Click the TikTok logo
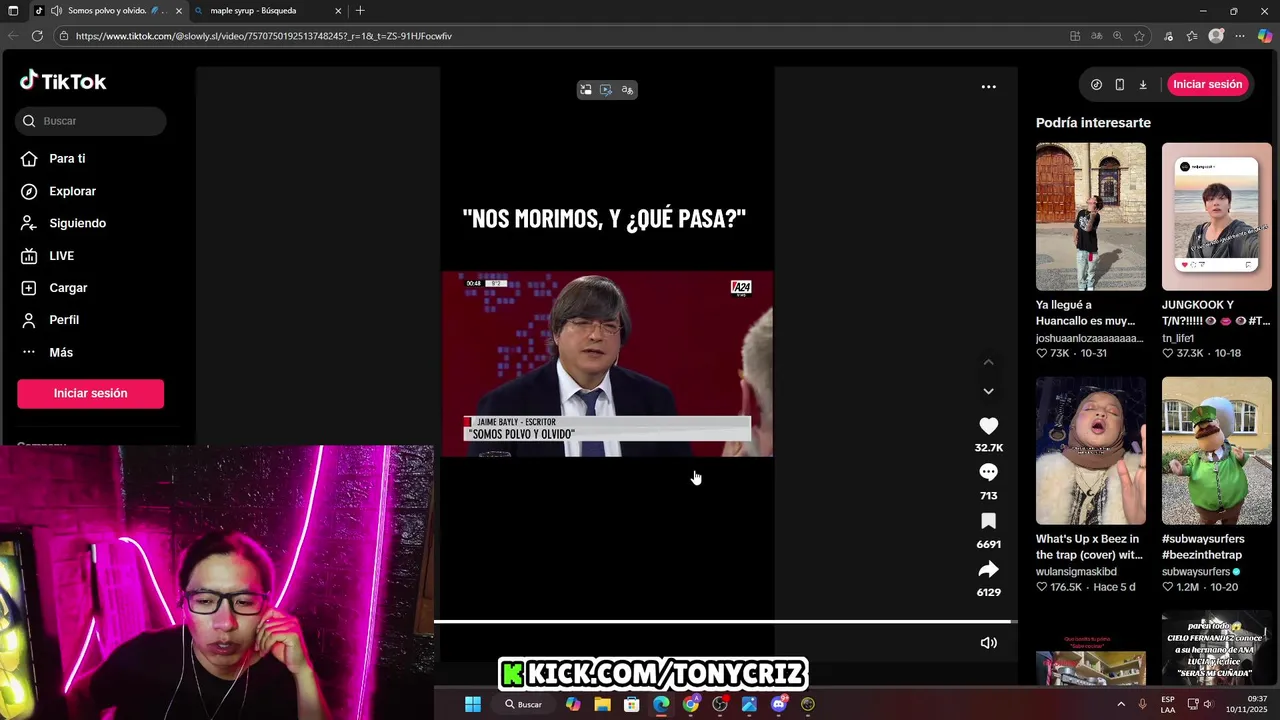Screen dimensions: 1280x720 click(63, 81)
